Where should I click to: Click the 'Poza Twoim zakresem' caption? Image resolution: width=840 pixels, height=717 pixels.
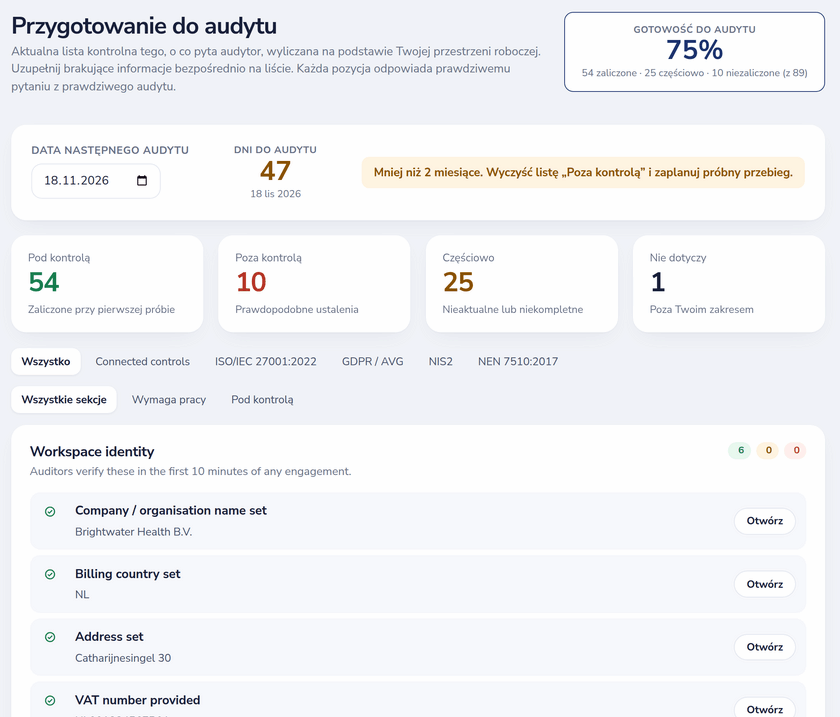tap(701, 310)
